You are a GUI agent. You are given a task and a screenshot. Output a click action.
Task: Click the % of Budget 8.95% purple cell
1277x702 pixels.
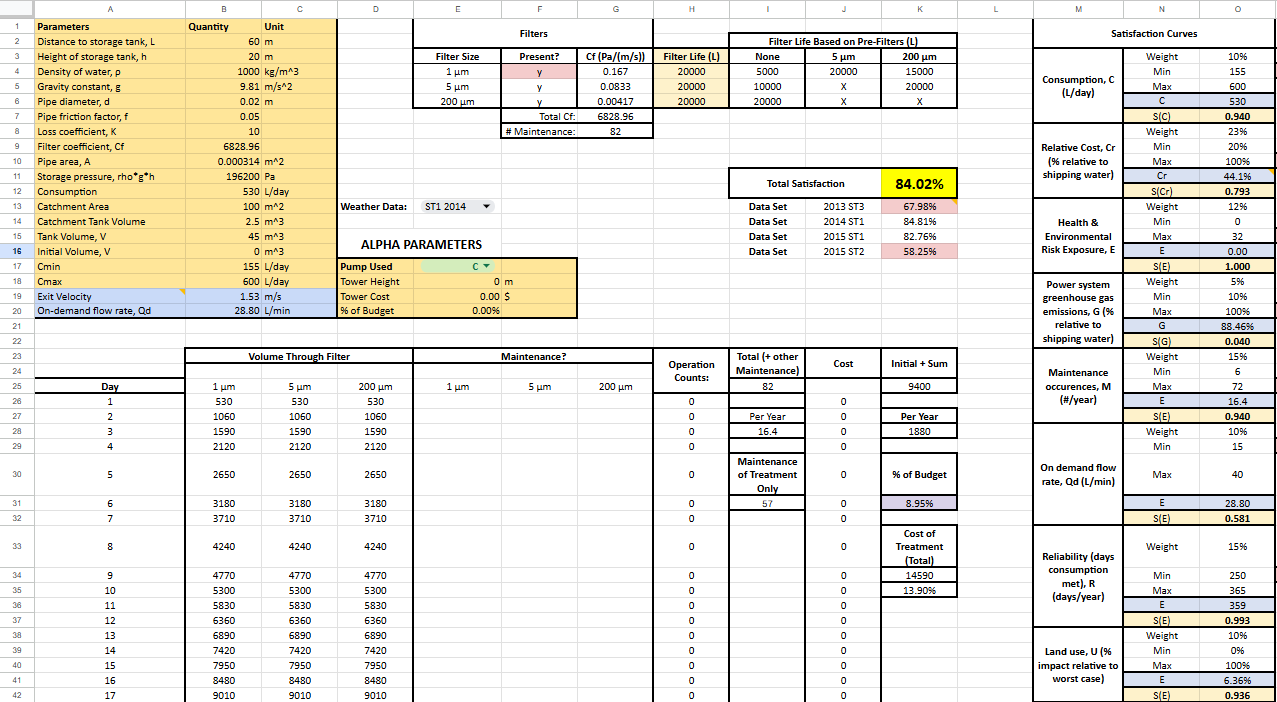coord(919,504)
